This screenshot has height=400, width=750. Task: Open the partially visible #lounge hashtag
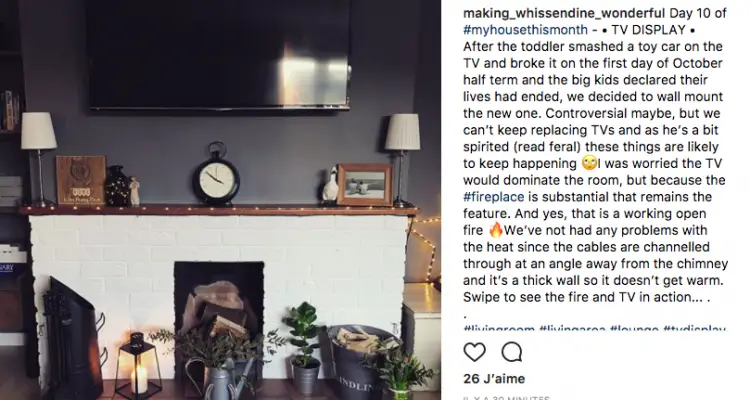(x=634, y=329)
